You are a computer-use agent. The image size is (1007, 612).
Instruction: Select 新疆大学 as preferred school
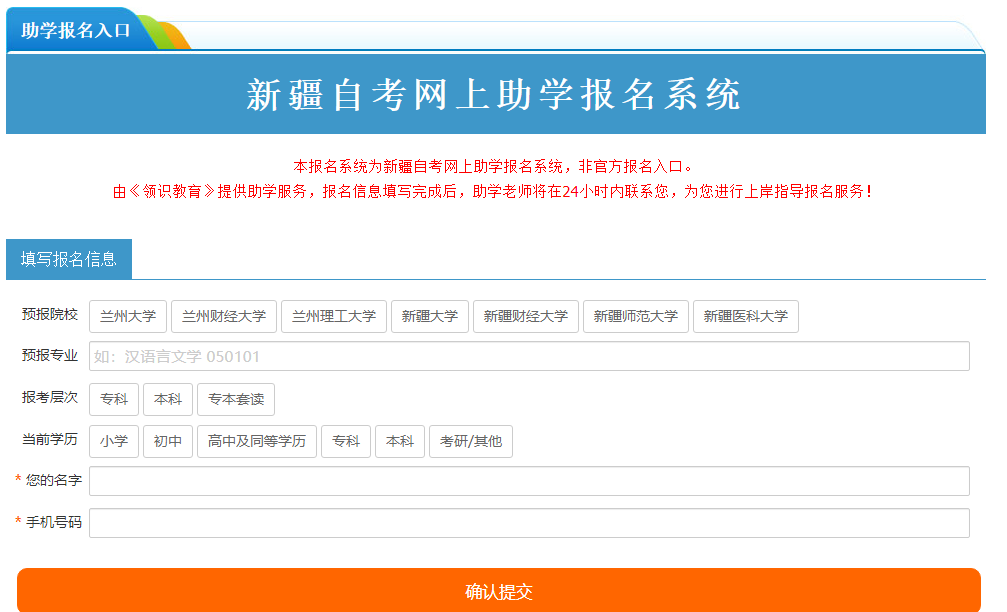(x=429, y=315)
